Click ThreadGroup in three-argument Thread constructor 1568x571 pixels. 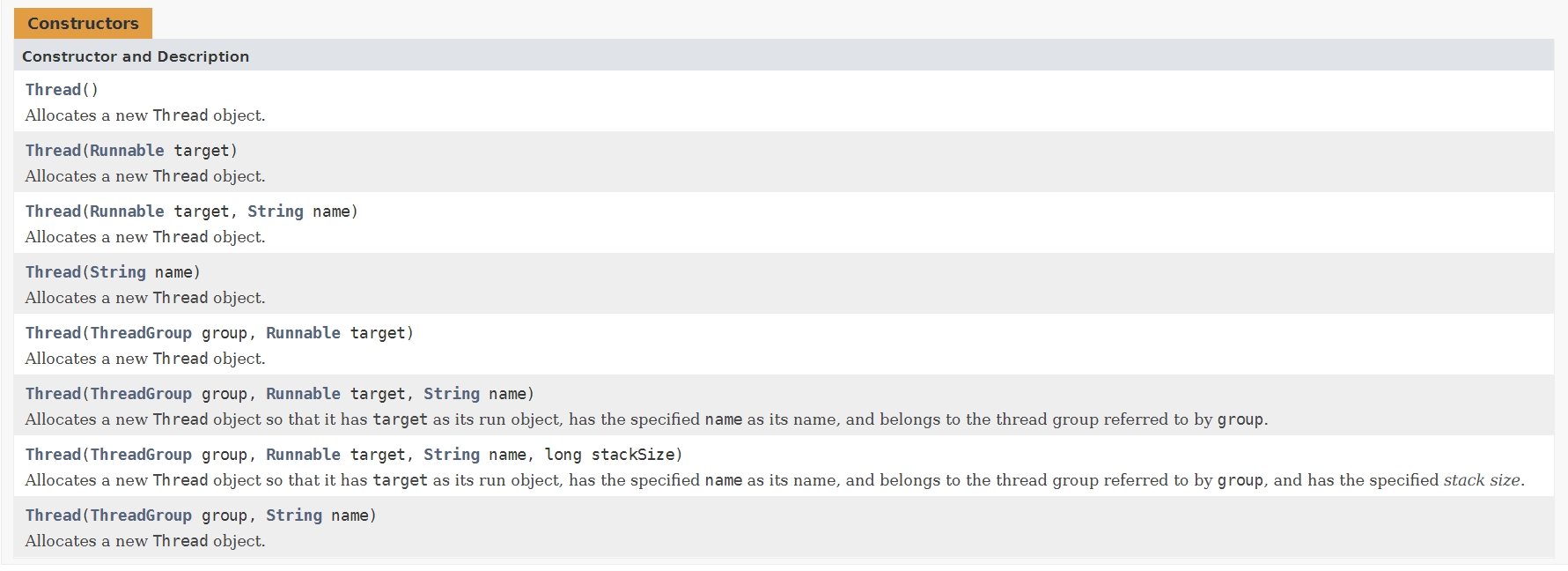pyautogui.click(x=141, y=394)
